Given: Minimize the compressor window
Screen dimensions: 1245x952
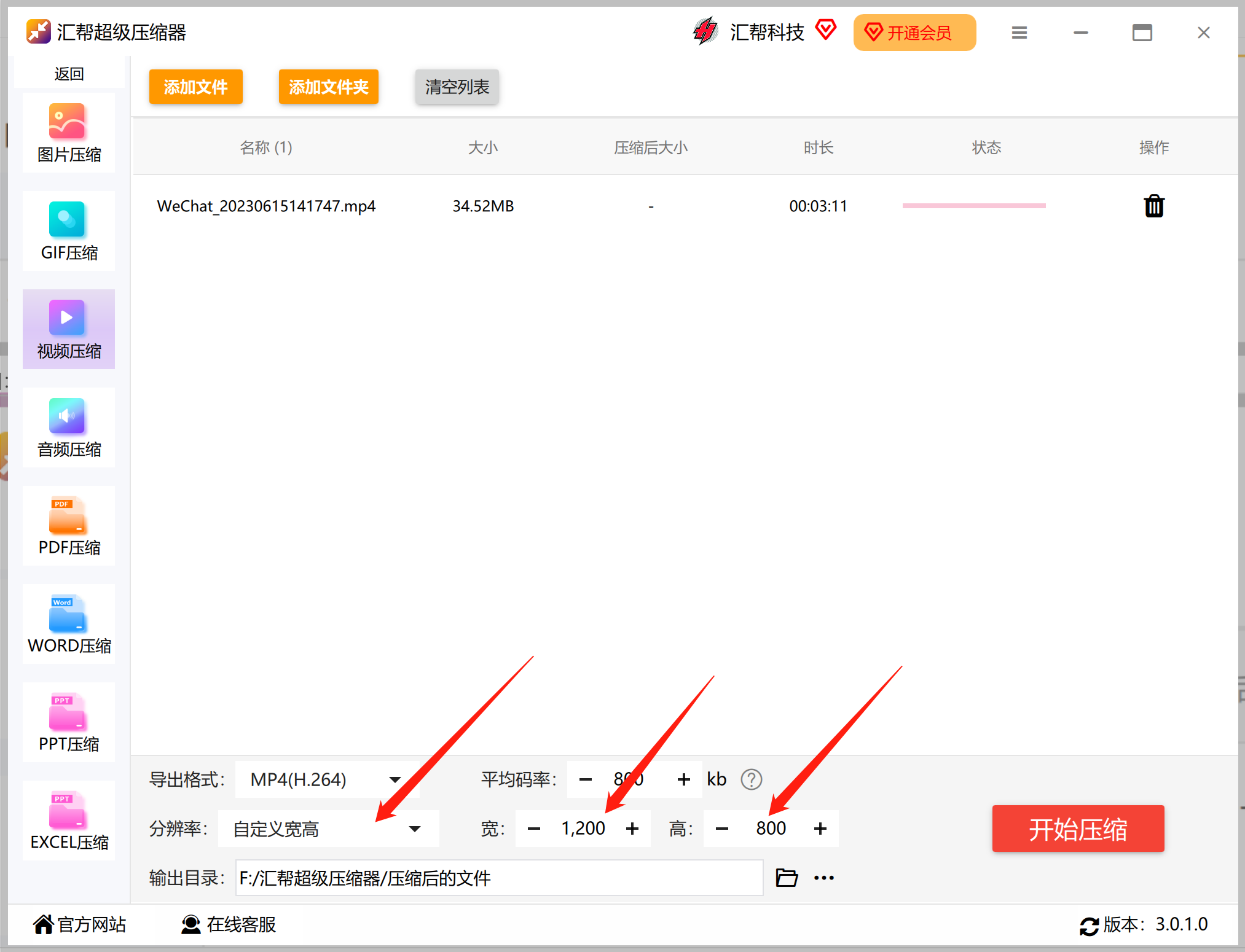Looking at the screenshot, I should (x=1081, y=33).
